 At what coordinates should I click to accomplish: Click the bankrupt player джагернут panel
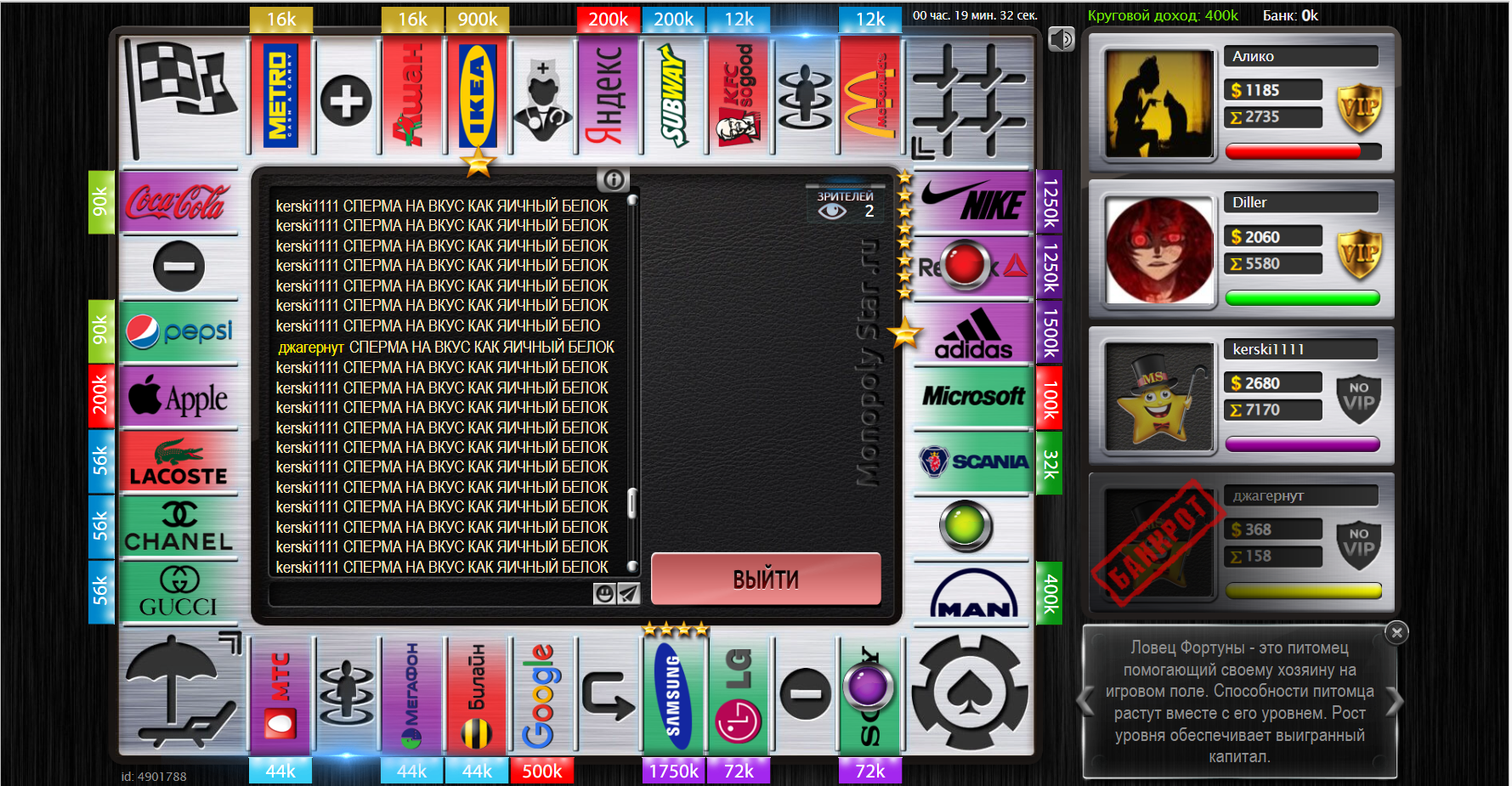pyautogui.click(x=1242, y=543)
